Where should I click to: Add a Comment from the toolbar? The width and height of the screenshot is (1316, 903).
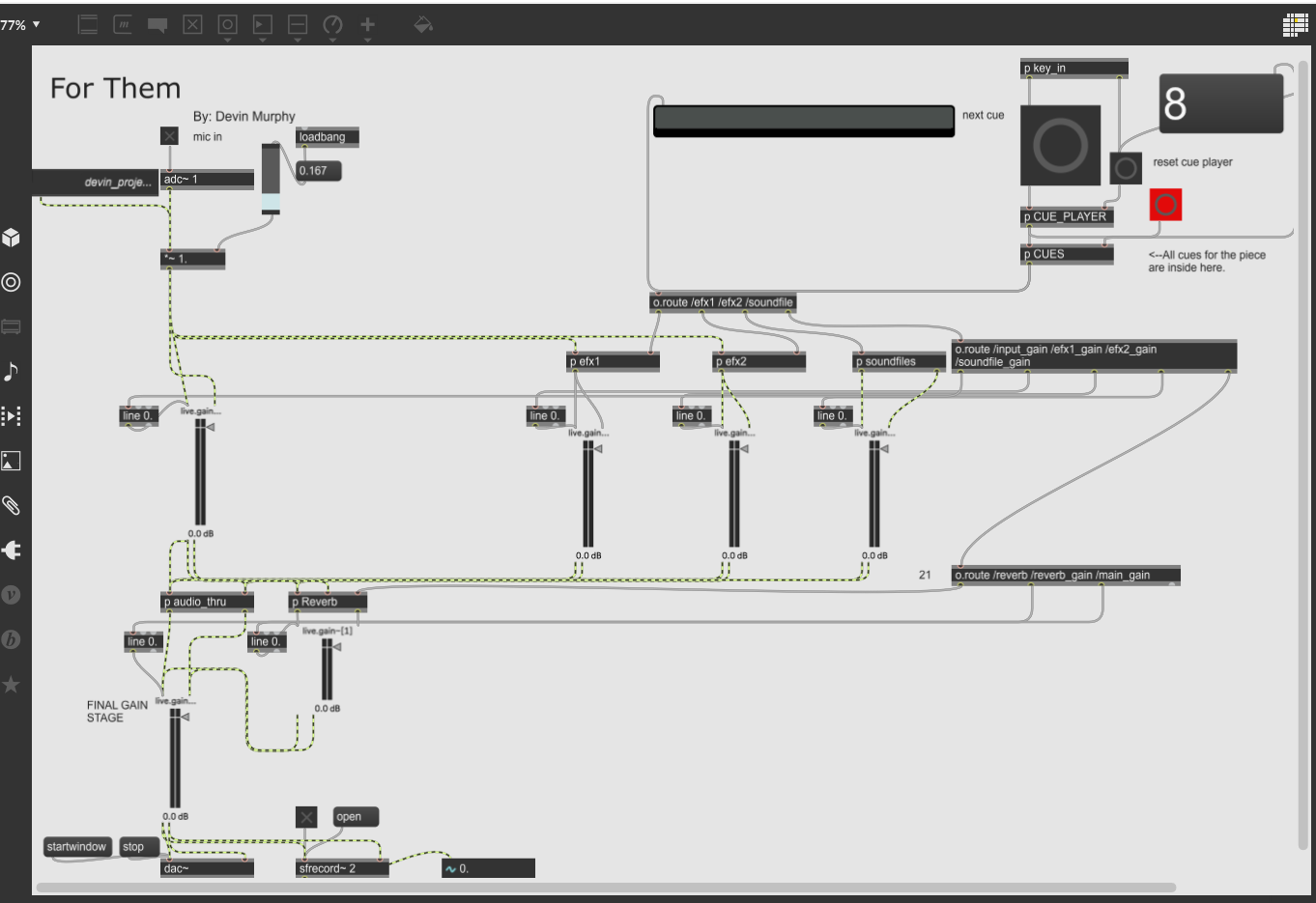157,25
